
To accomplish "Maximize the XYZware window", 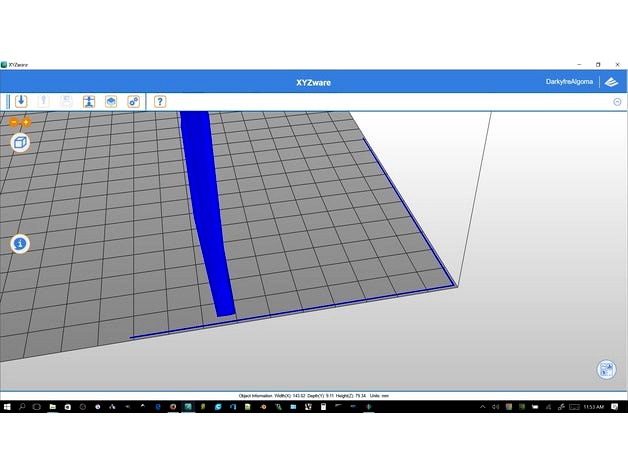I will [x=598, y=65].
